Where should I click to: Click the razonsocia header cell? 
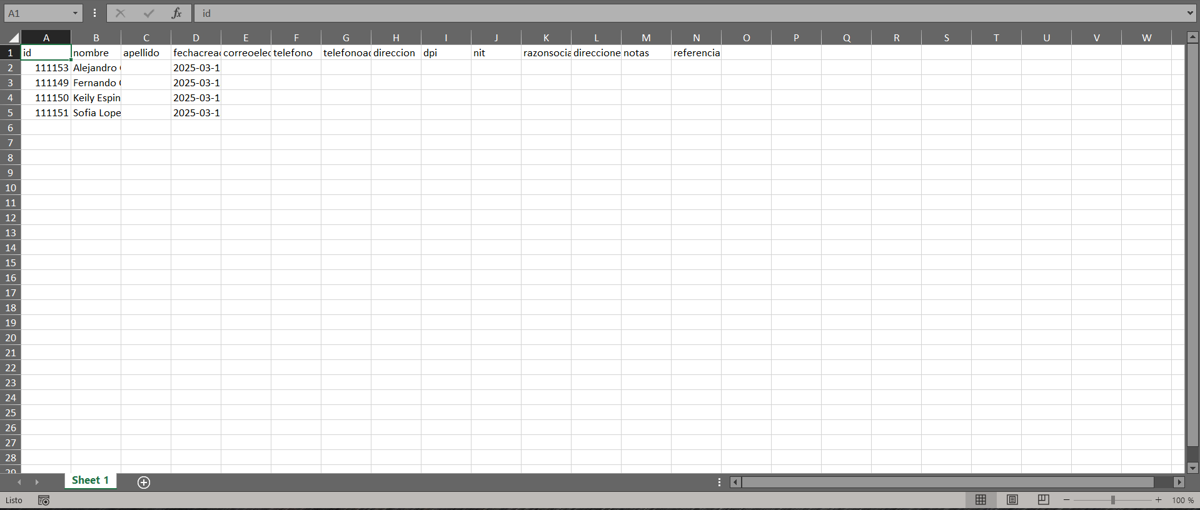(546, 53)
